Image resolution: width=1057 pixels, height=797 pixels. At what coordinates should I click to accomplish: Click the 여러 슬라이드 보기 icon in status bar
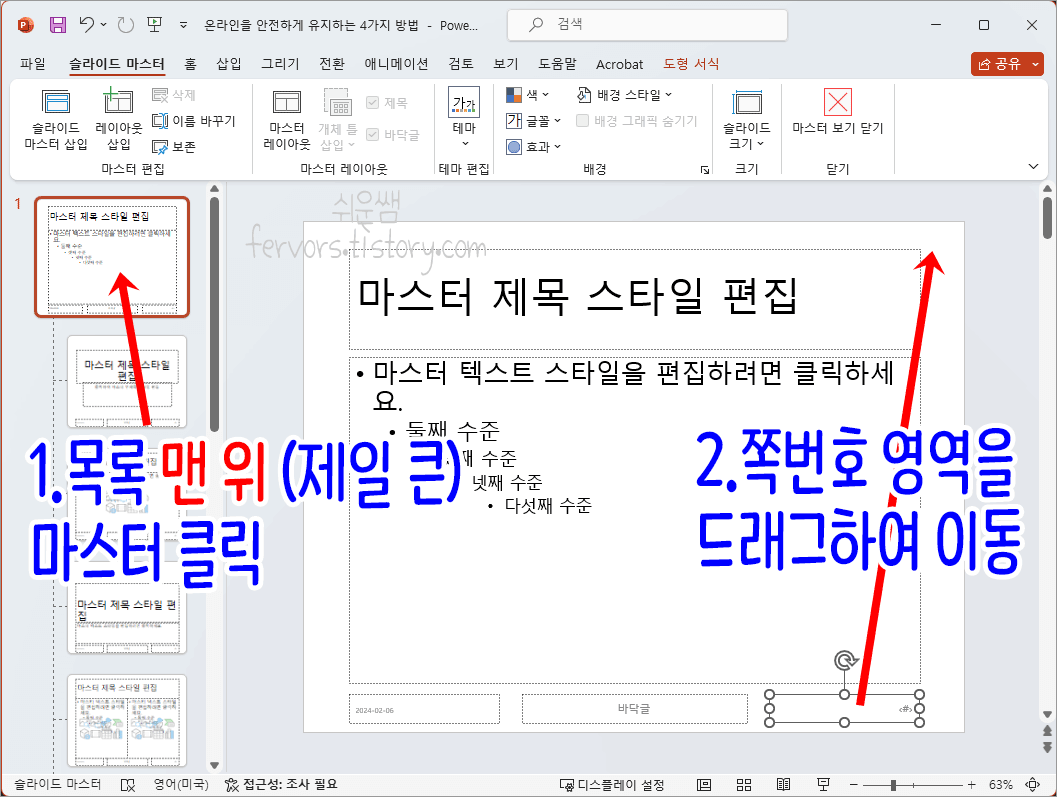[x=743, y=785]
